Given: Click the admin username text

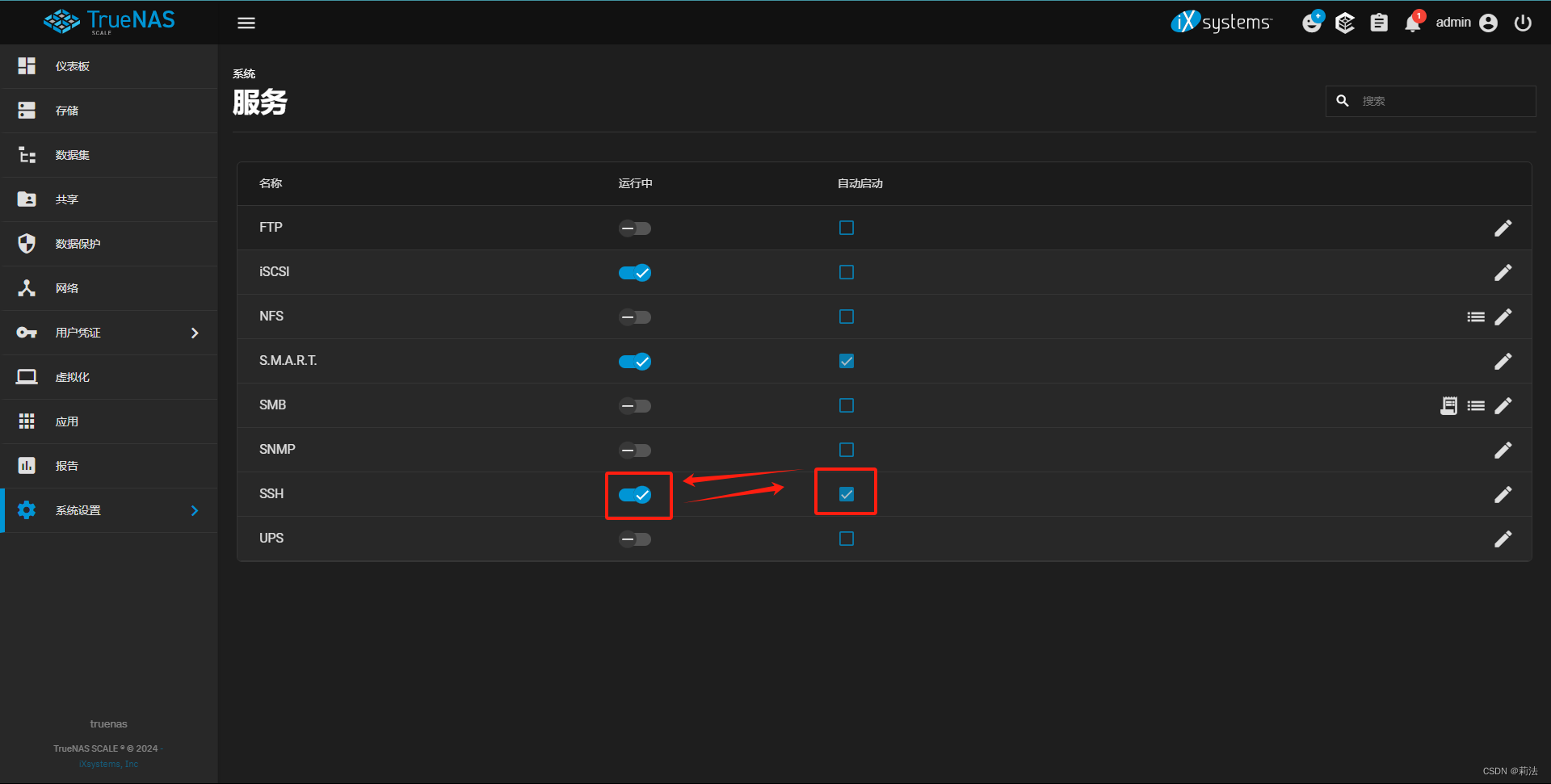Looking at the screenshot, I should (x=1453, y=23).
